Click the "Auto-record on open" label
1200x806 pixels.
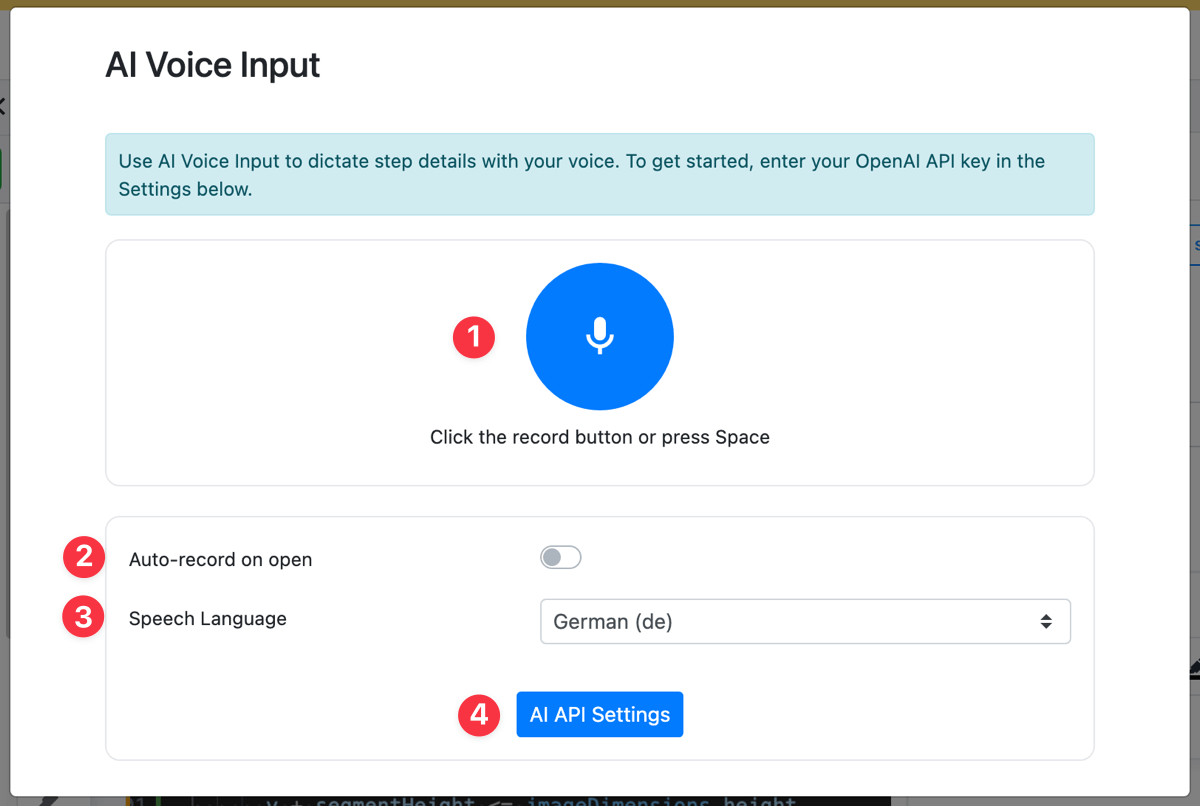coord(220,559)
